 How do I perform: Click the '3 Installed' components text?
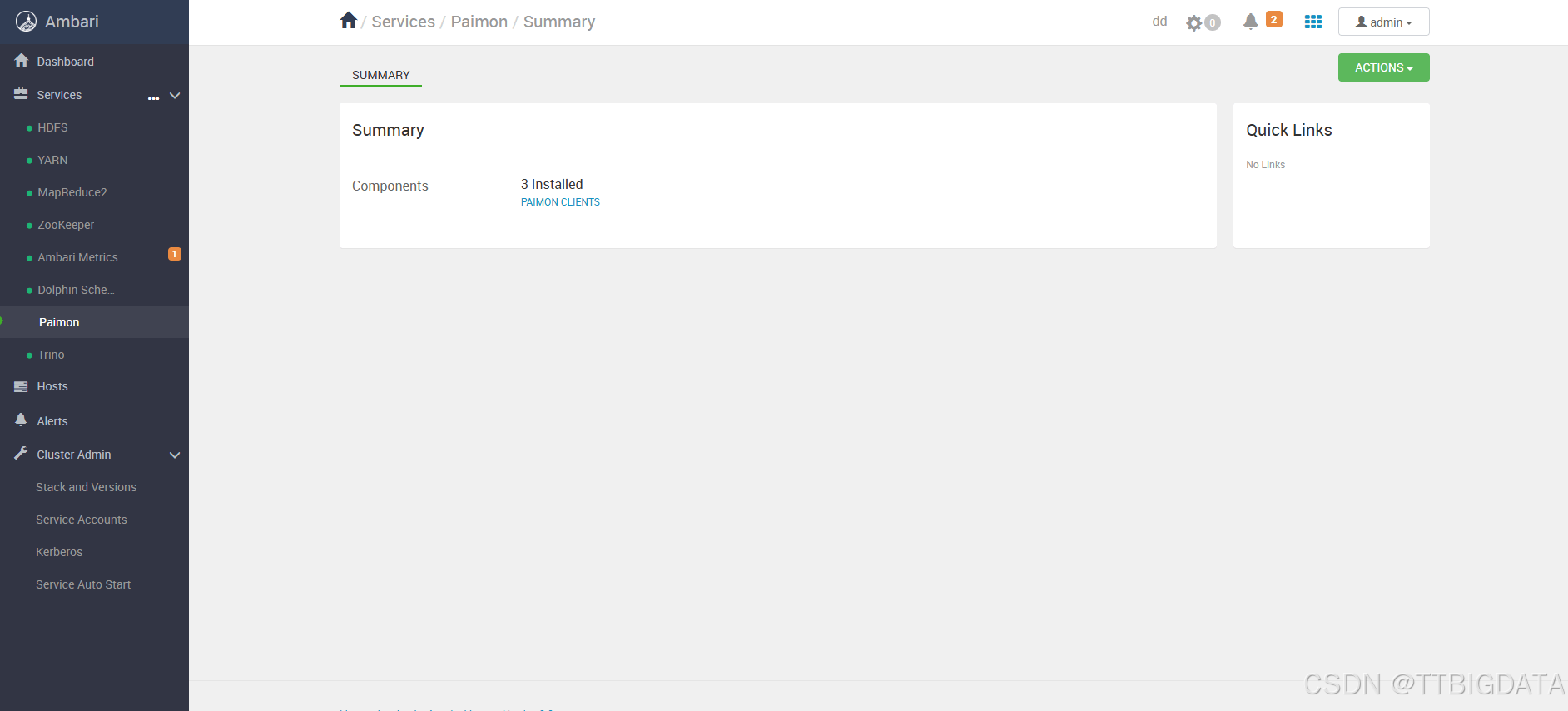[552, 184]
